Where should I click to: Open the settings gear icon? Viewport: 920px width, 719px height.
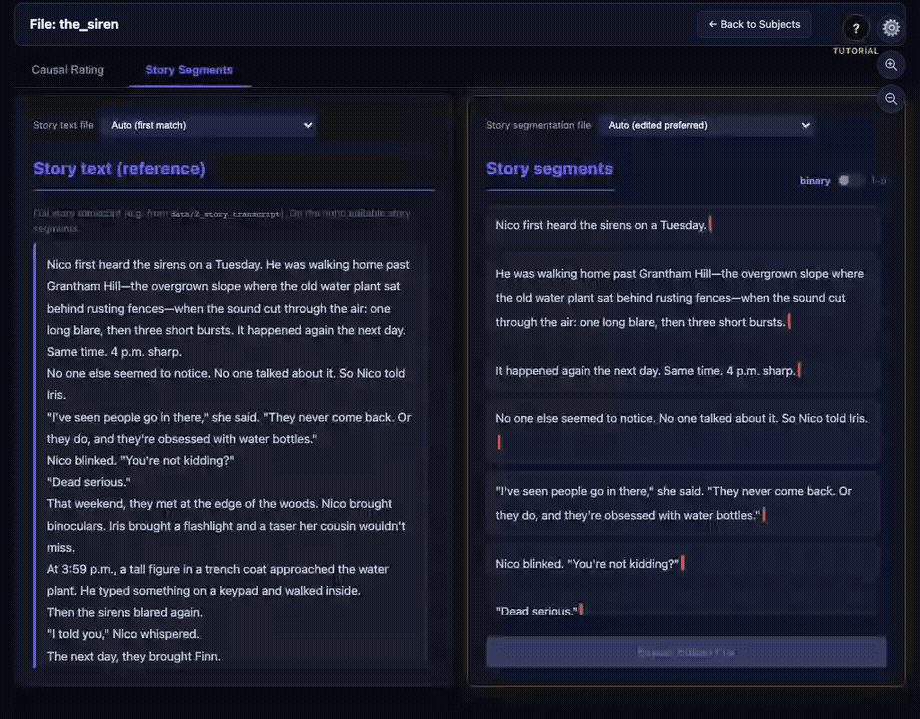point(891,28)
